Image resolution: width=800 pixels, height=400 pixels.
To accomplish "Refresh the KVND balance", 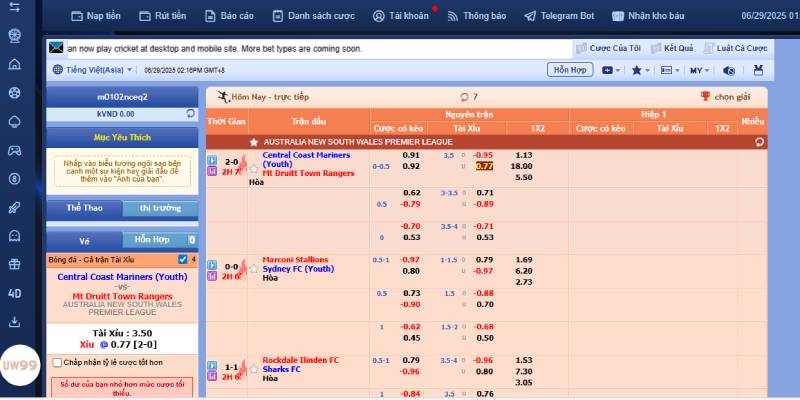I will pos(190,113).
